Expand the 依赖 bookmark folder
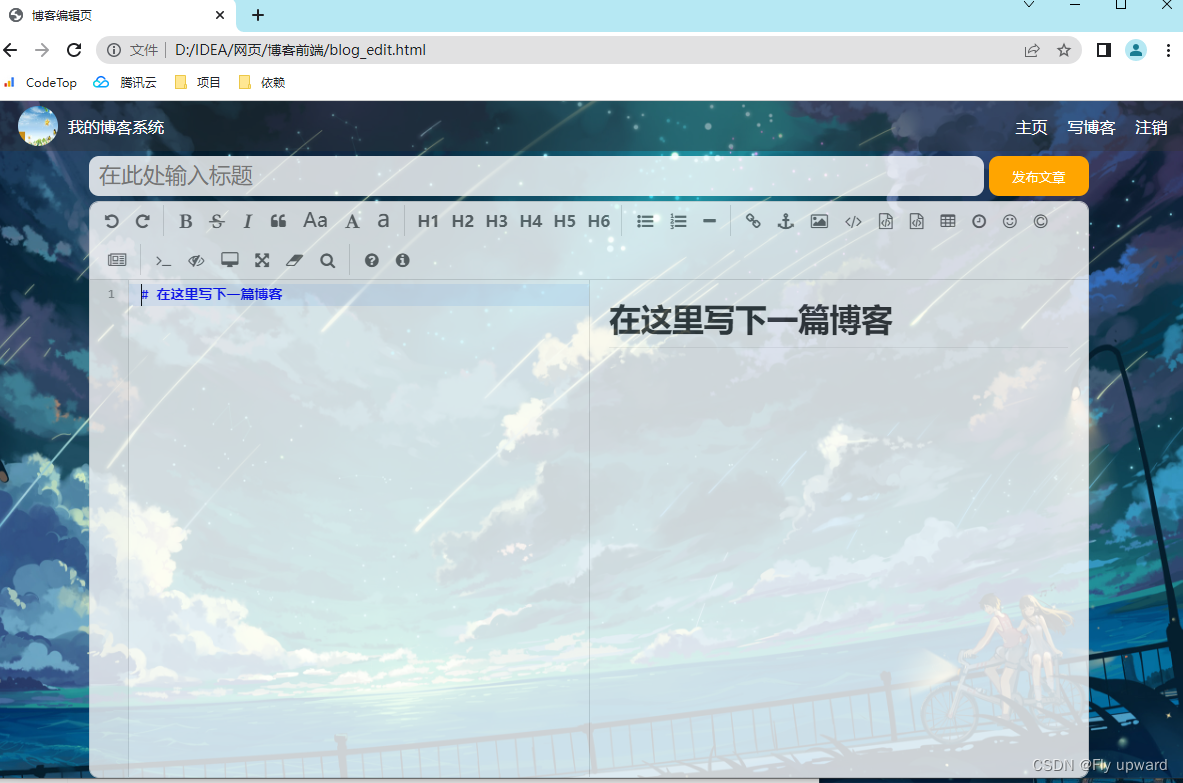 tap(262, 82)
